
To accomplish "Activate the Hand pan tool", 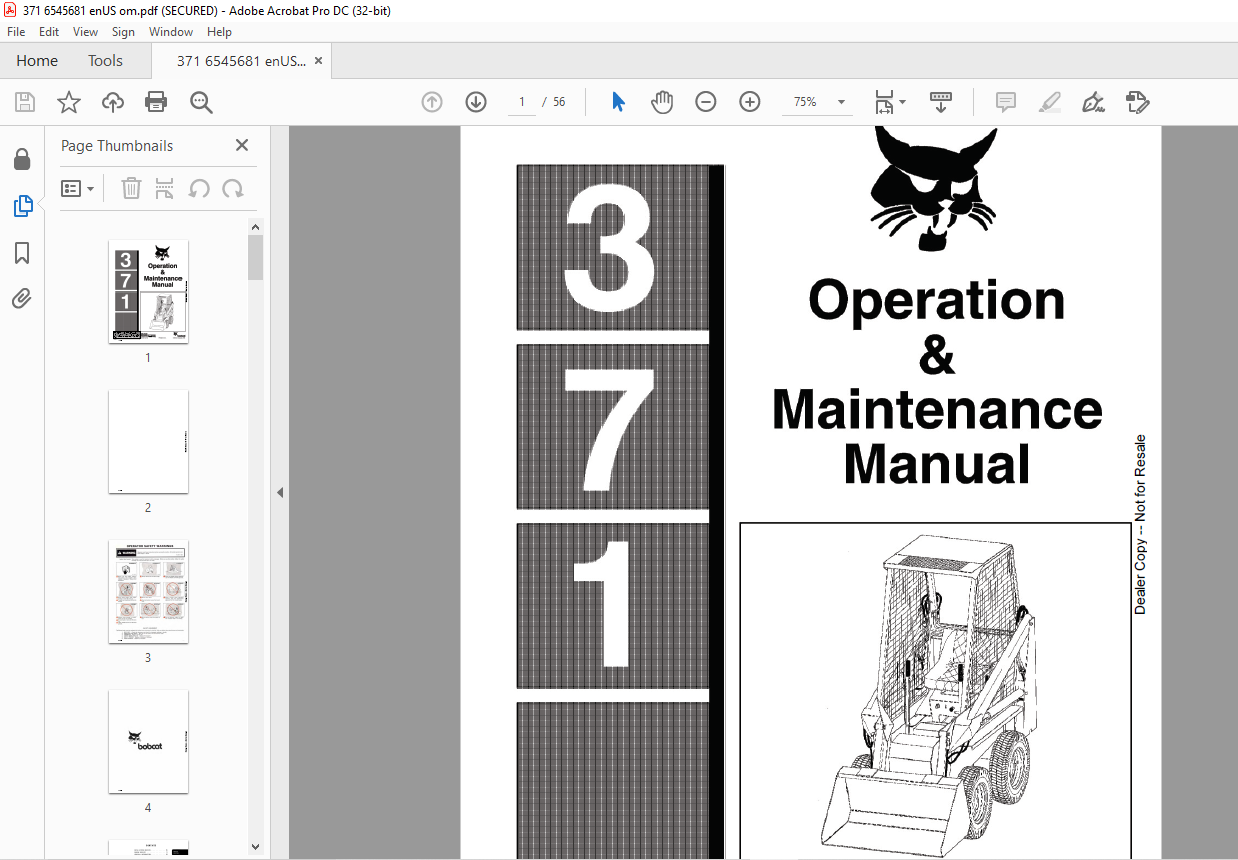I will click(662, 102).
